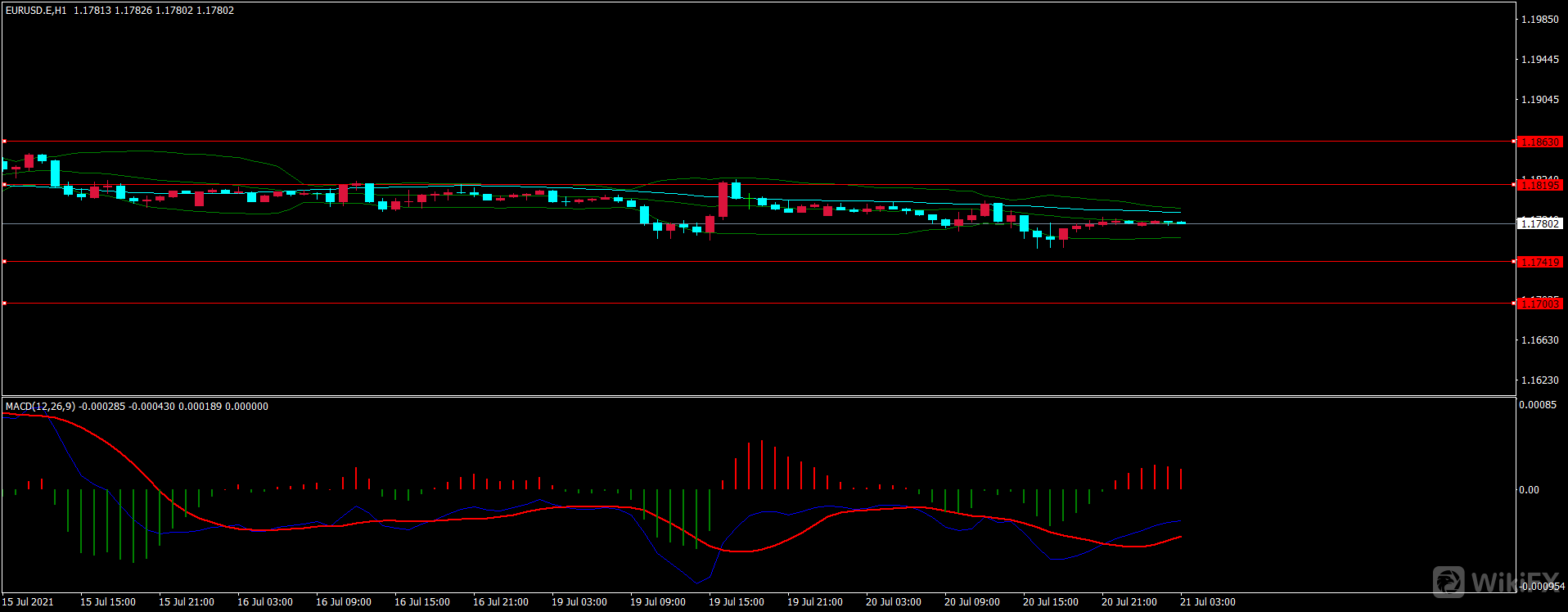
Task: Click the EURUSD.E,H1 chart title text
Action: (36, 11)
